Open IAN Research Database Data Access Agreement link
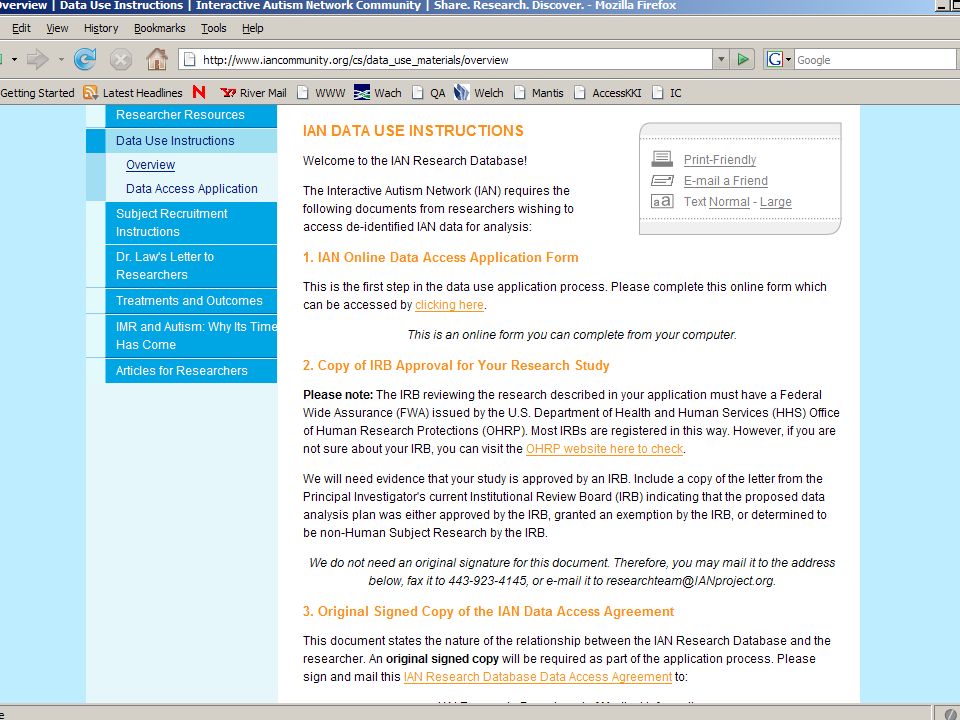Image resolution: width=960 pixels, height=720 pixels. click(538, 677)
